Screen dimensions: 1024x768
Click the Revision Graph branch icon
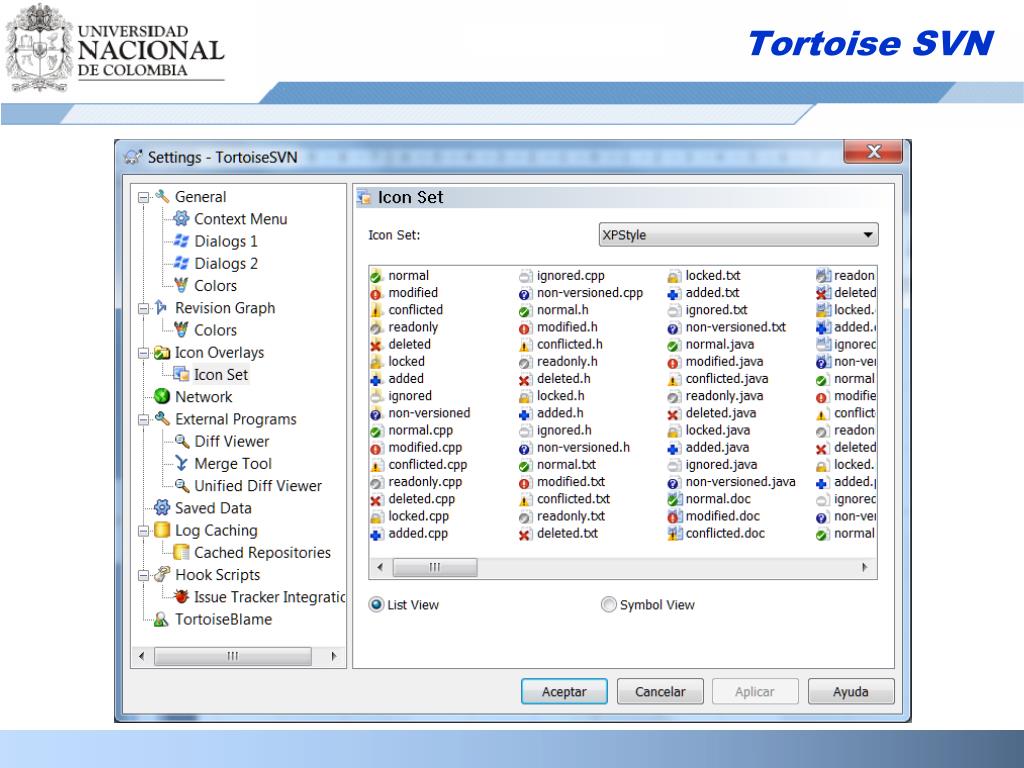coord(161,308)
